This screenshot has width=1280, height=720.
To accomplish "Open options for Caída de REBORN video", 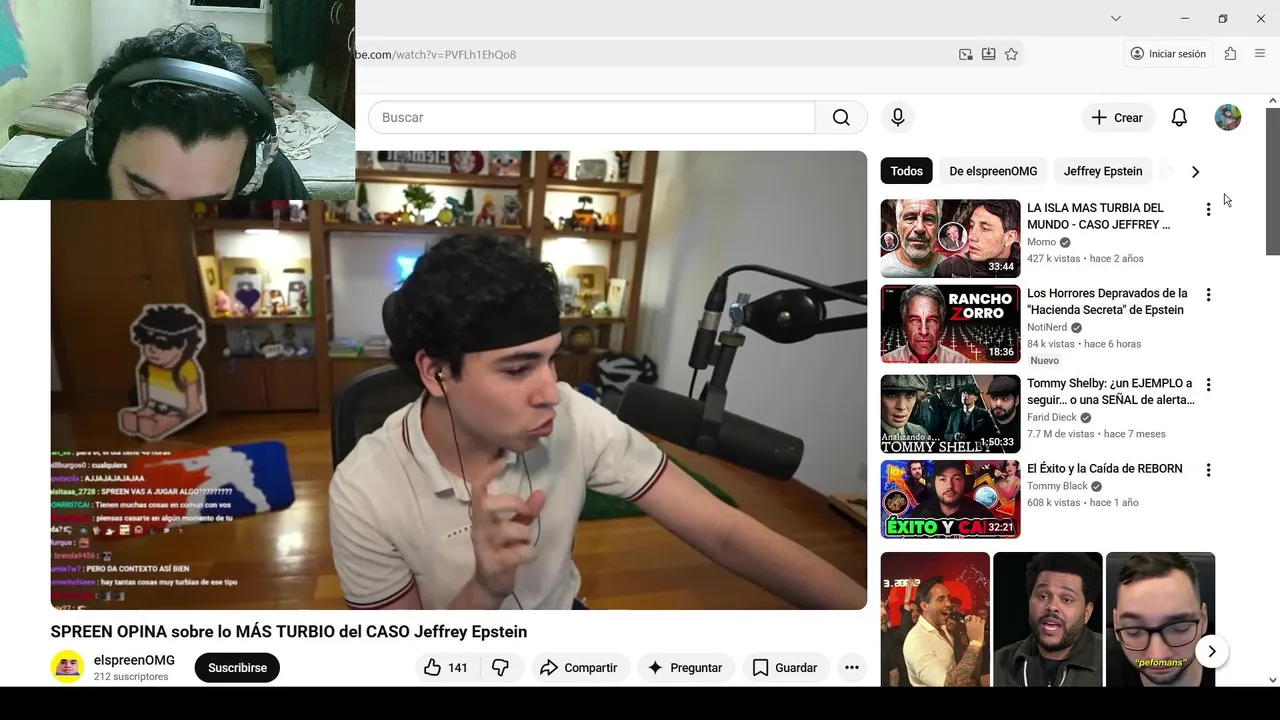I will 1208,470.
